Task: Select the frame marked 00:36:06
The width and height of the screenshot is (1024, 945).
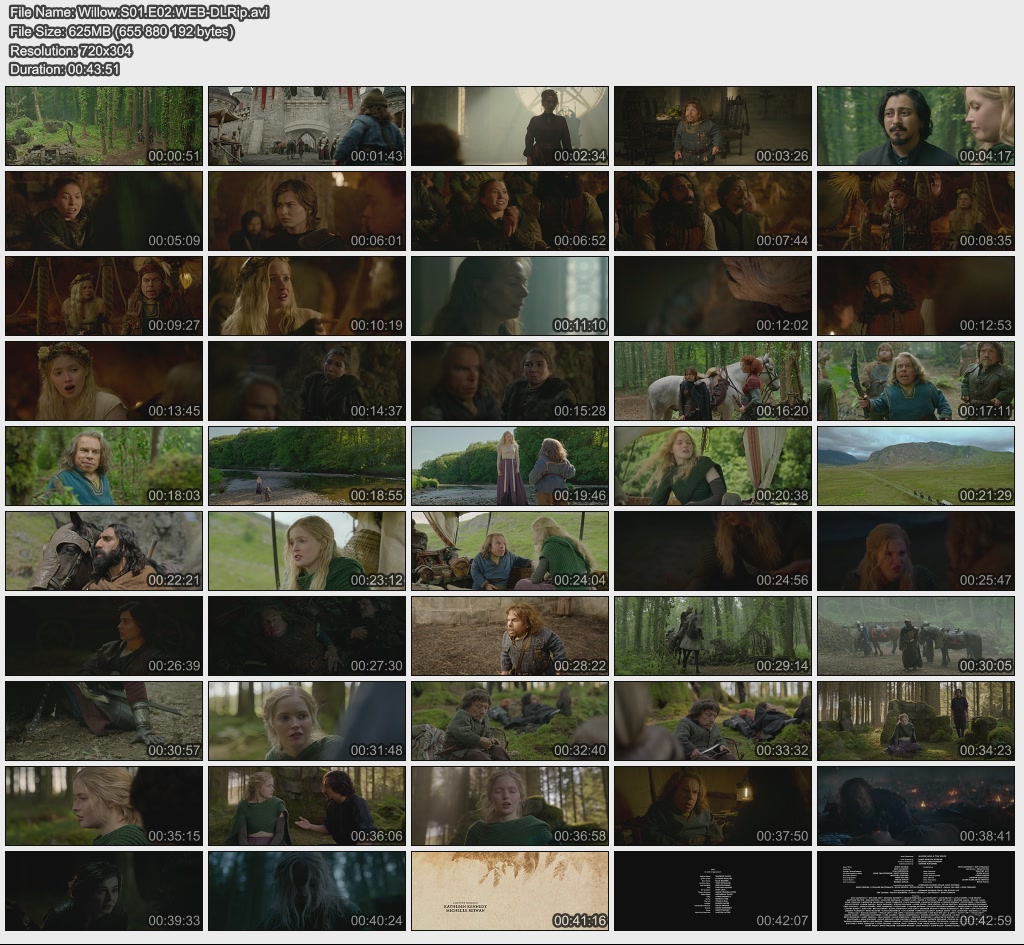Action: click(x=307, y=807)
